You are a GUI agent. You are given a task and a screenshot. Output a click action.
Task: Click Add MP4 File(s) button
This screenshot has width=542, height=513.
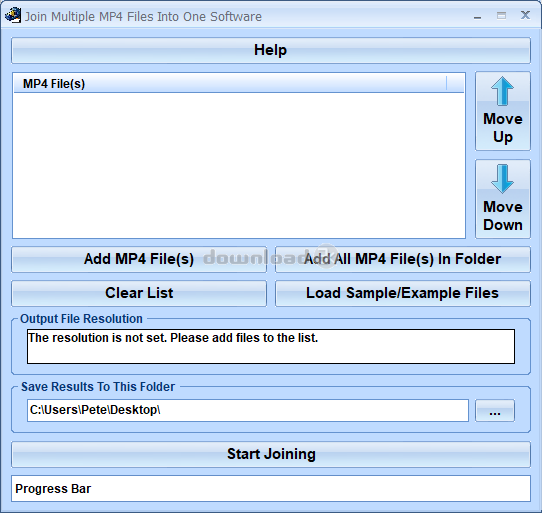coord(139,259)
